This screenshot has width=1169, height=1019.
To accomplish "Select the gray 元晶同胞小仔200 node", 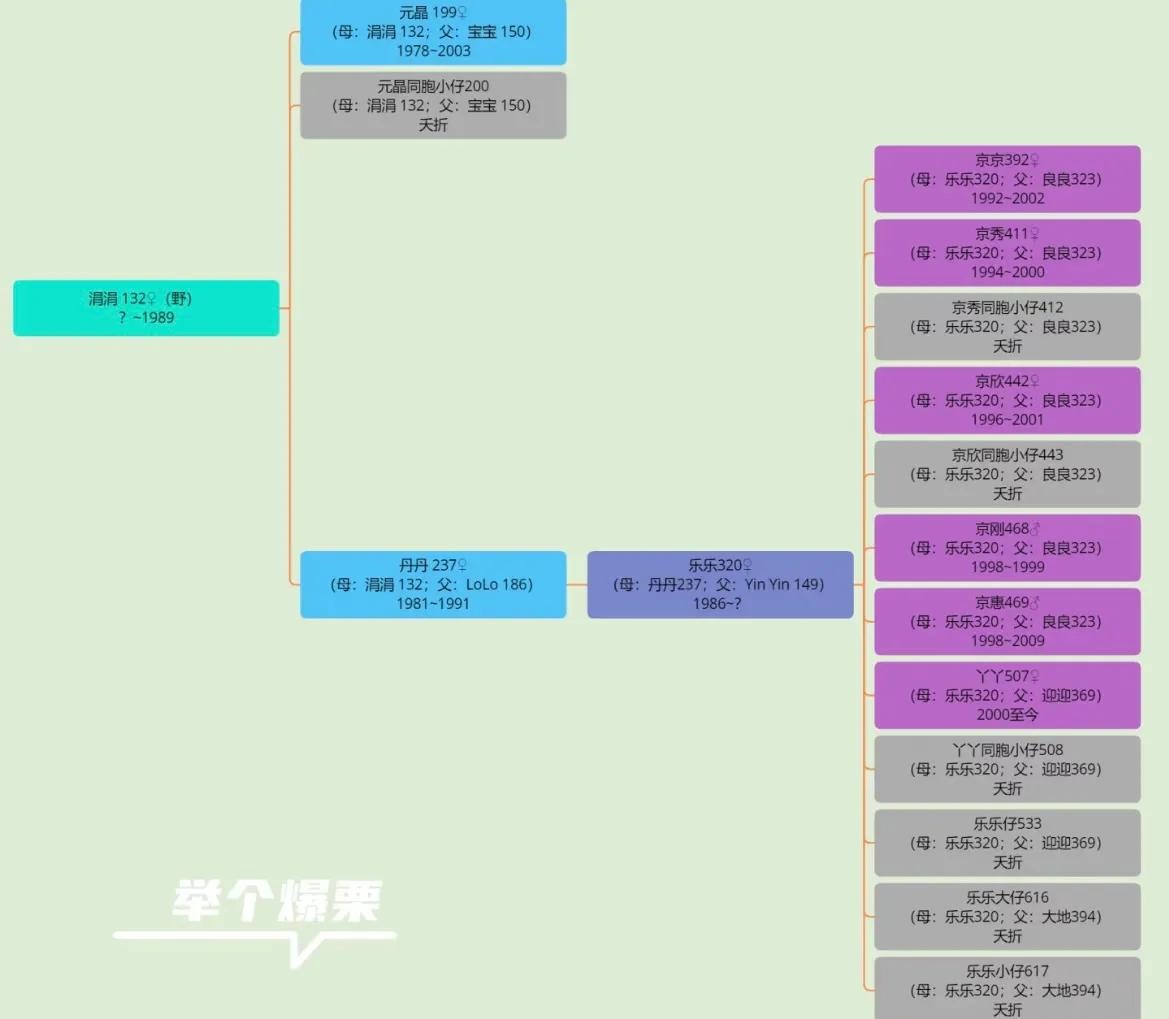I will (433, 105).
